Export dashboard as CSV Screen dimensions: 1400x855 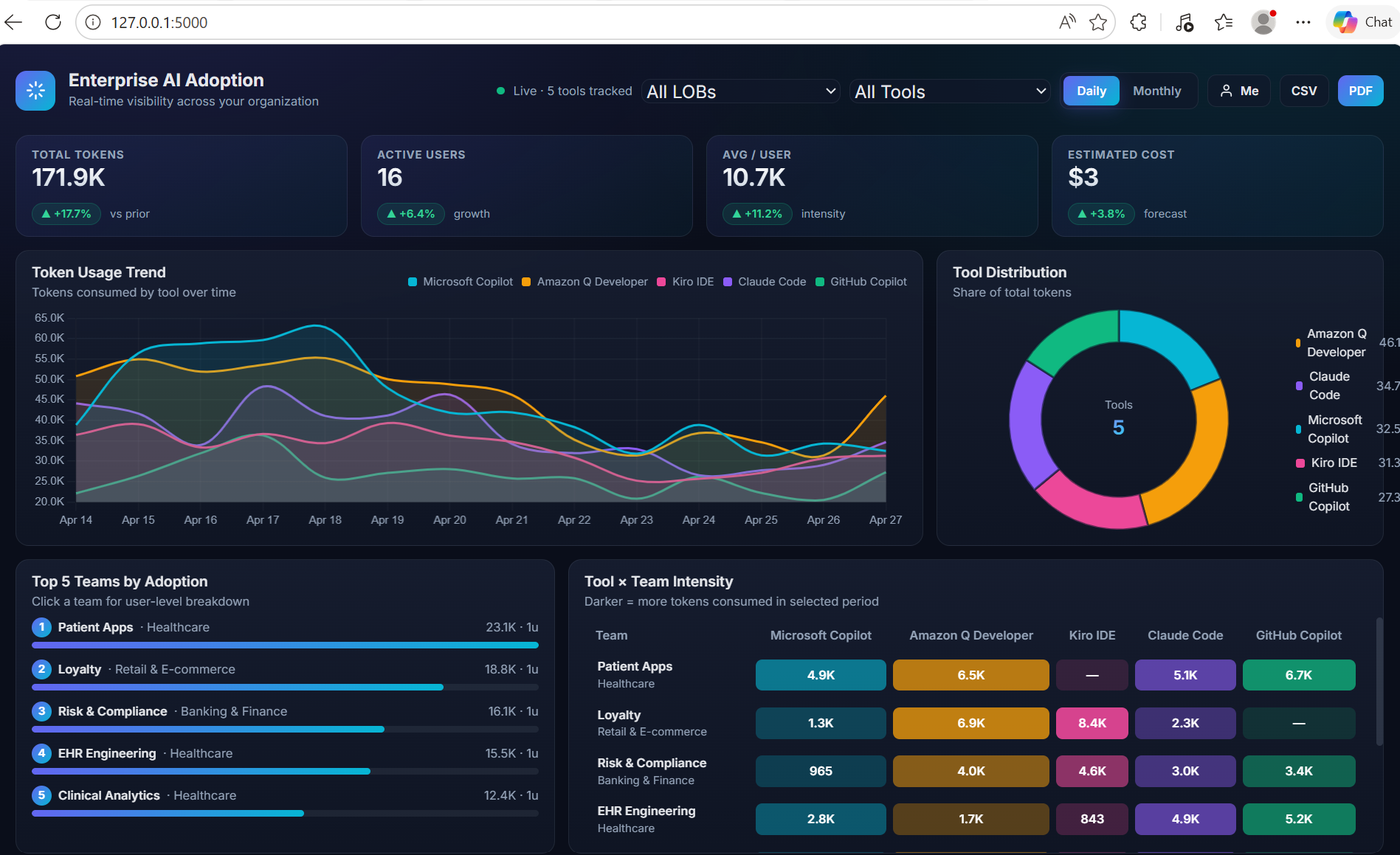coord(1303,91)
